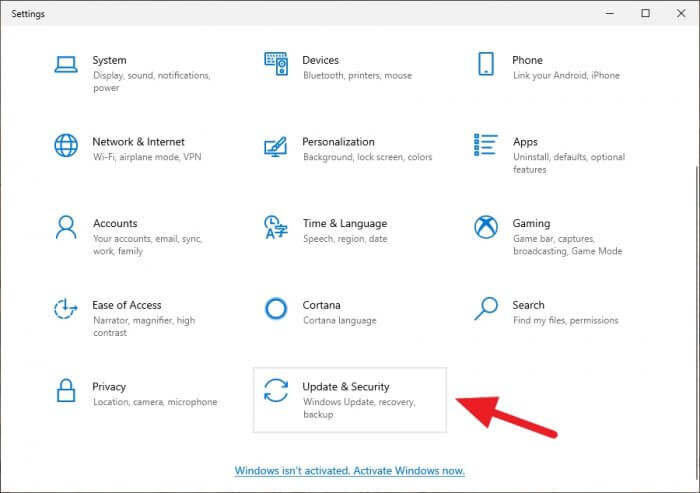Open the System laptop icon
Screen dimensions: 700x493
(66, 64)
